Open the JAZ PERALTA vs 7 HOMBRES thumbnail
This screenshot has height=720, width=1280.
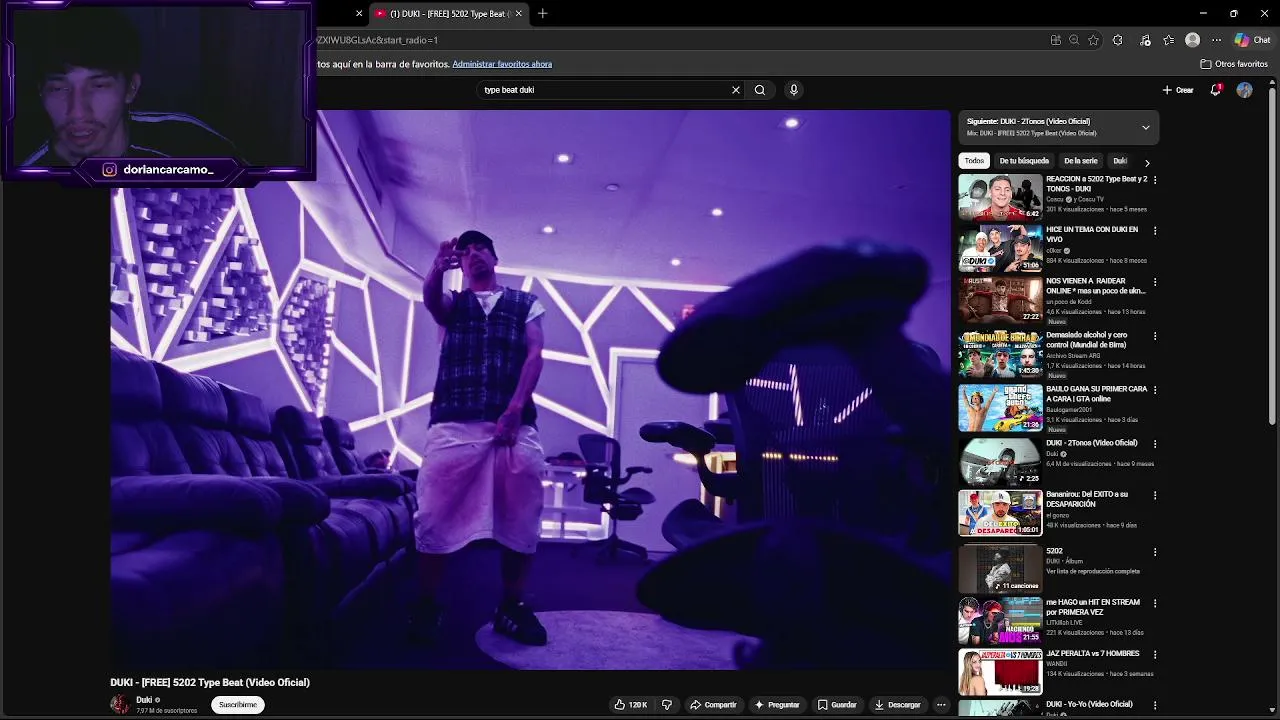tap(1000, 672)
